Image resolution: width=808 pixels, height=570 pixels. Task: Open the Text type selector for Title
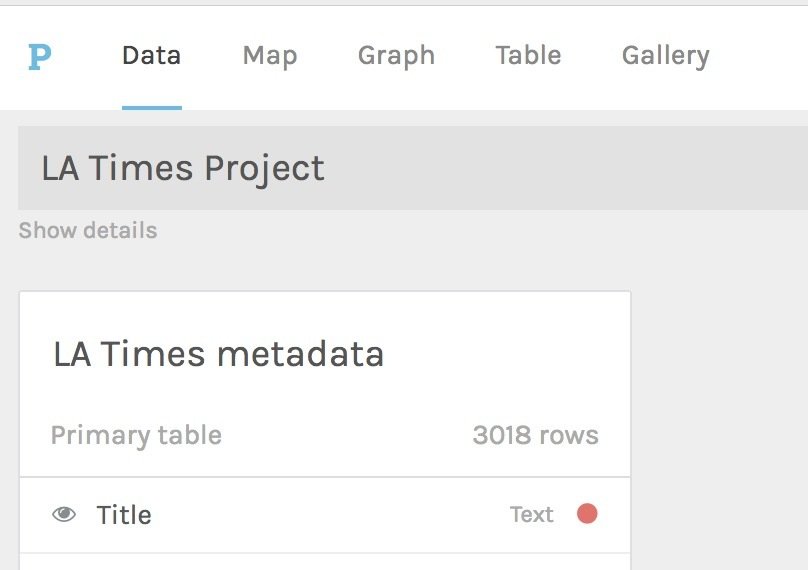(x=531, y=515)
